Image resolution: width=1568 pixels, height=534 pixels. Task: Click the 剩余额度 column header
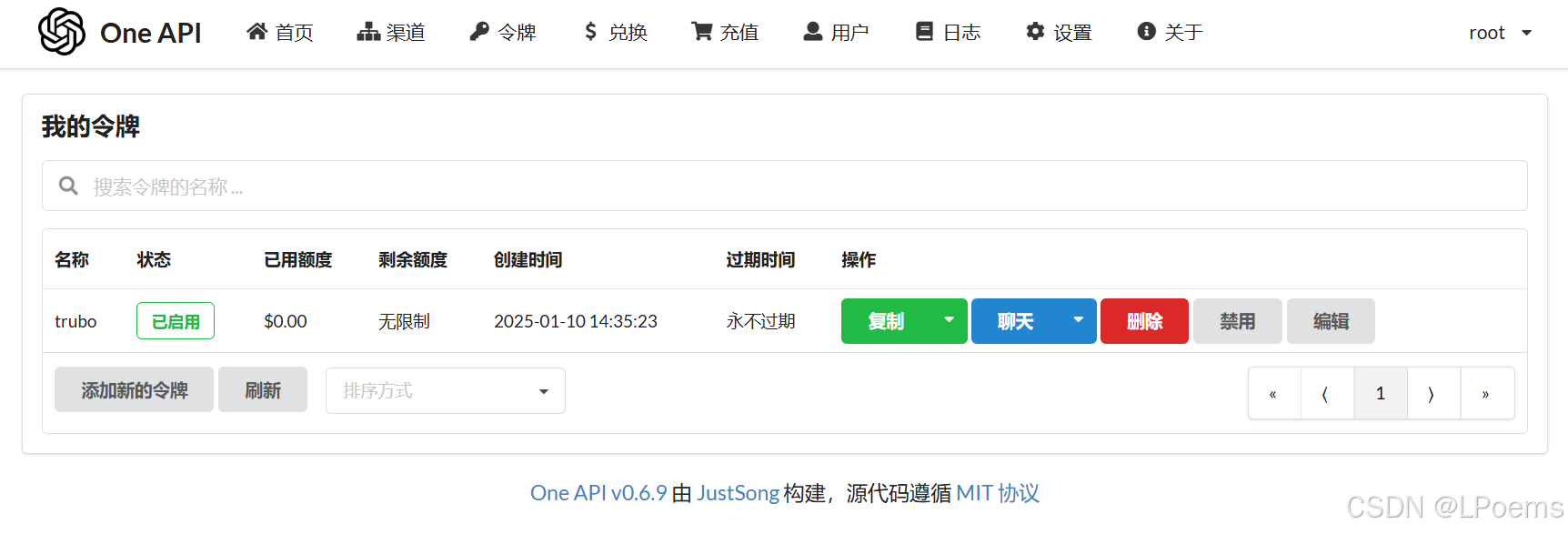(x=413, y=260)
